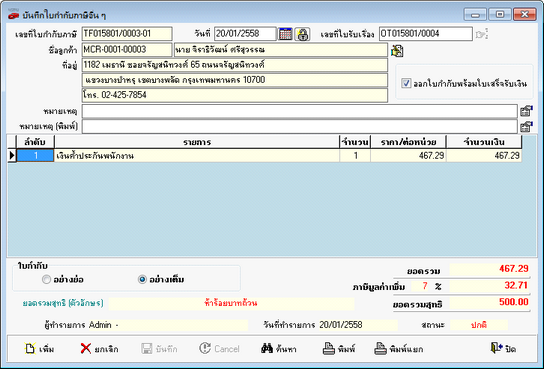Open the calendar date picker icon
The width and height of the screenshot is (544, 369).
pyautogui.click(x=285, y=34)
